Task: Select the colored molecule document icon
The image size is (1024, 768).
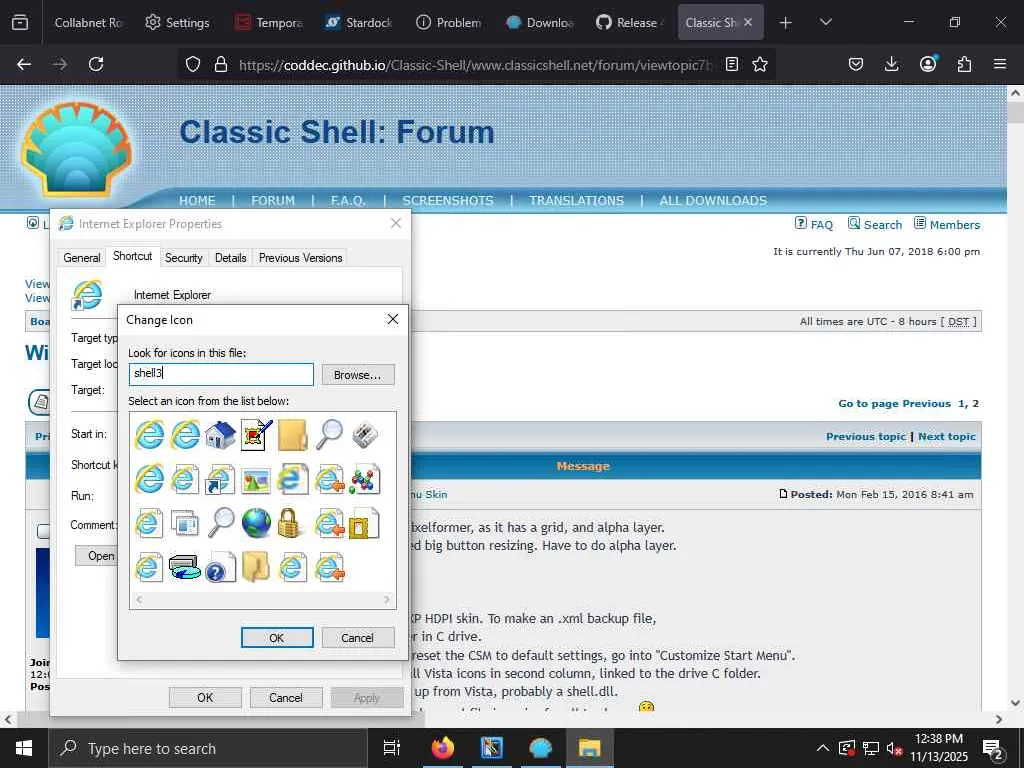Action: point(364,479)
